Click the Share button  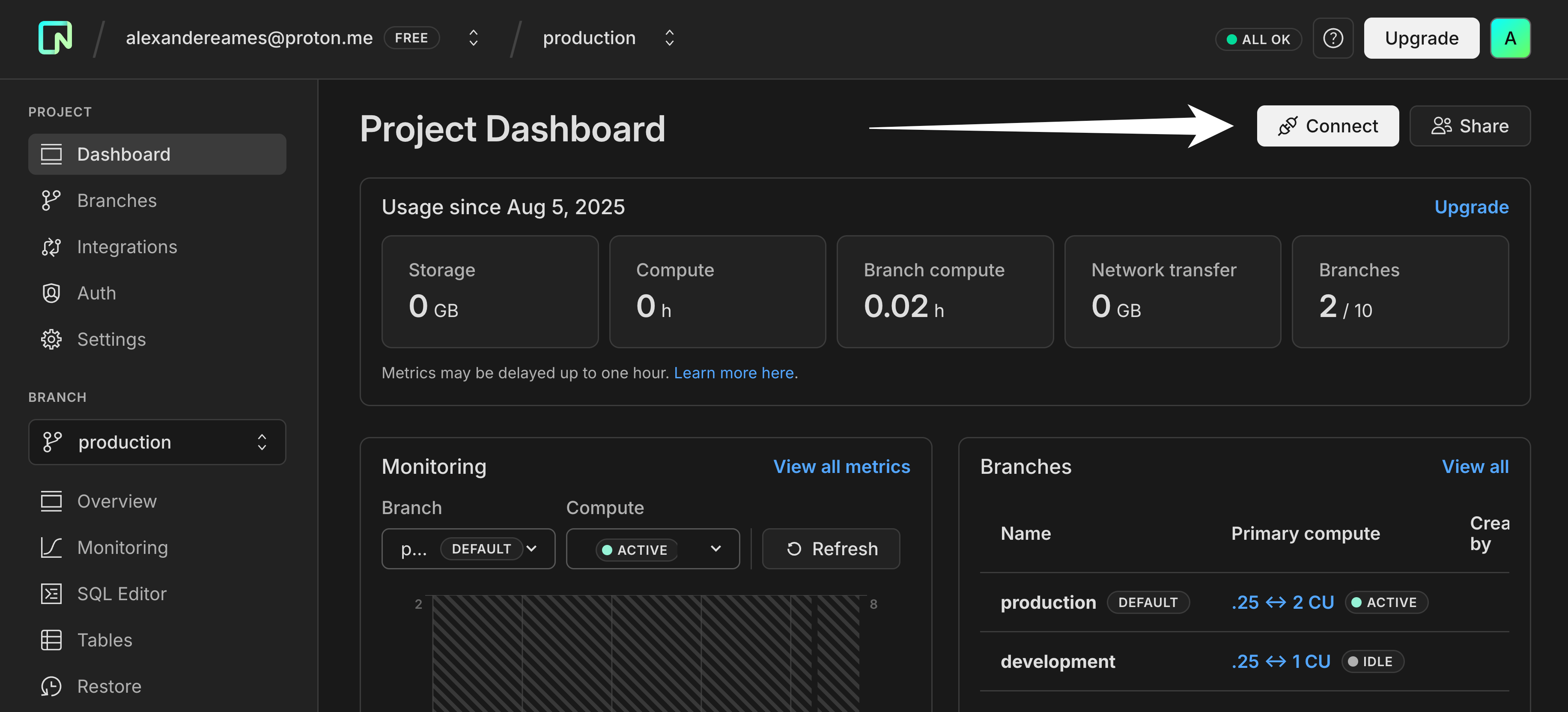pyautogui.click(x=1470, y=126)
